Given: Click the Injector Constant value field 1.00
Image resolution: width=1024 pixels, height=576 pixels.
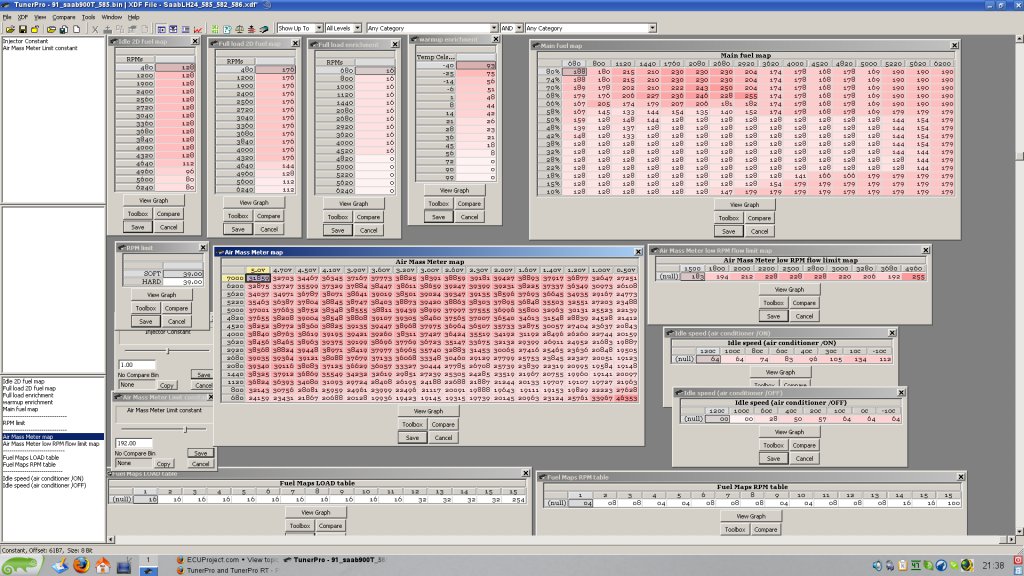Looking at the screenshot, I should [136, 364].
